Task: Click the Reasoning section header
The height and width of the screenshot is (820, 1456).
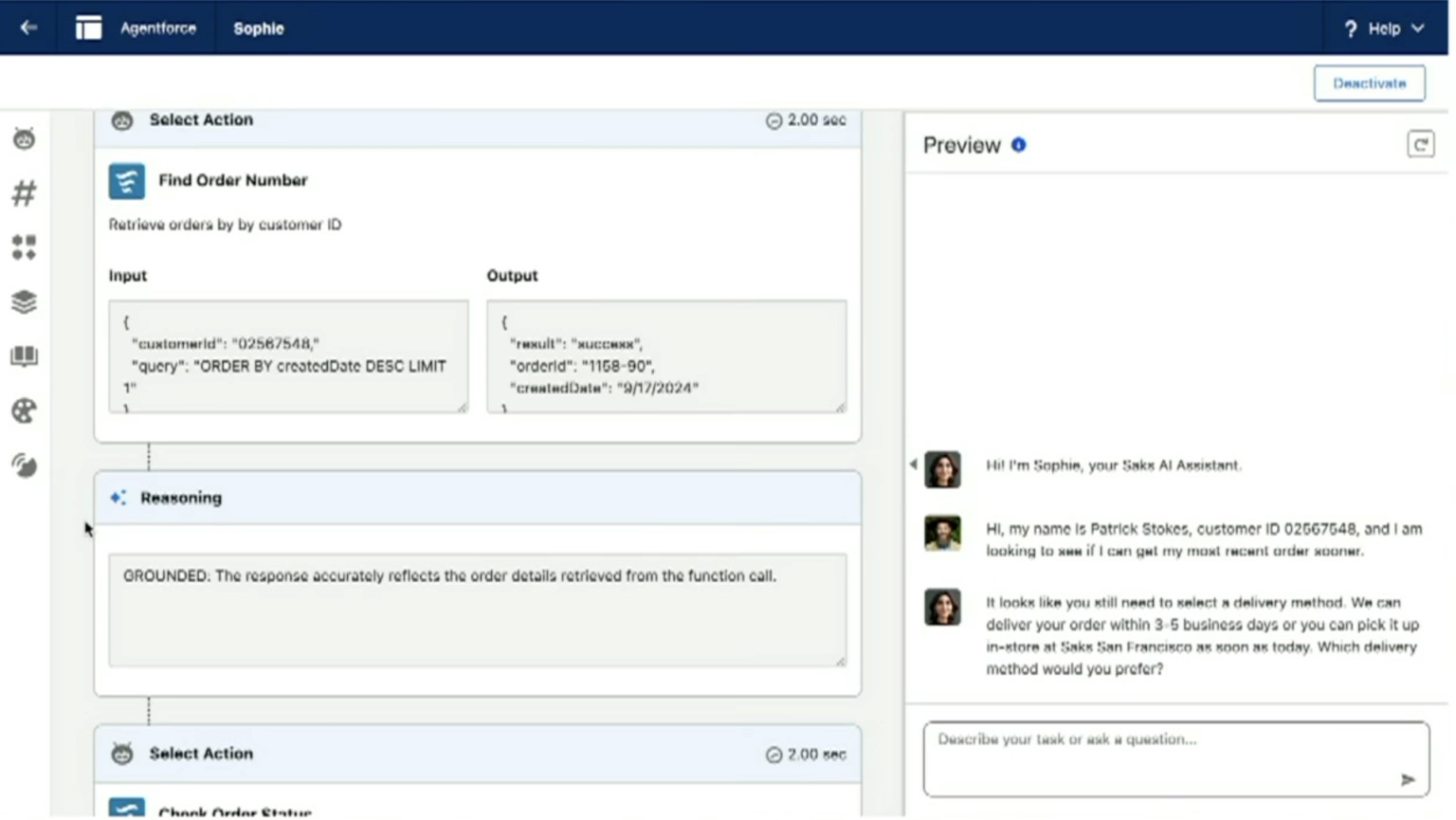Action: [x=478, y=498]
